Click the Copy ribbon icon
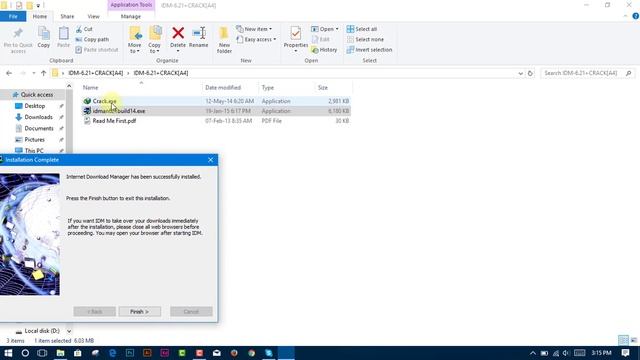This screenshot has width=640, height=360. pos(44,38)
